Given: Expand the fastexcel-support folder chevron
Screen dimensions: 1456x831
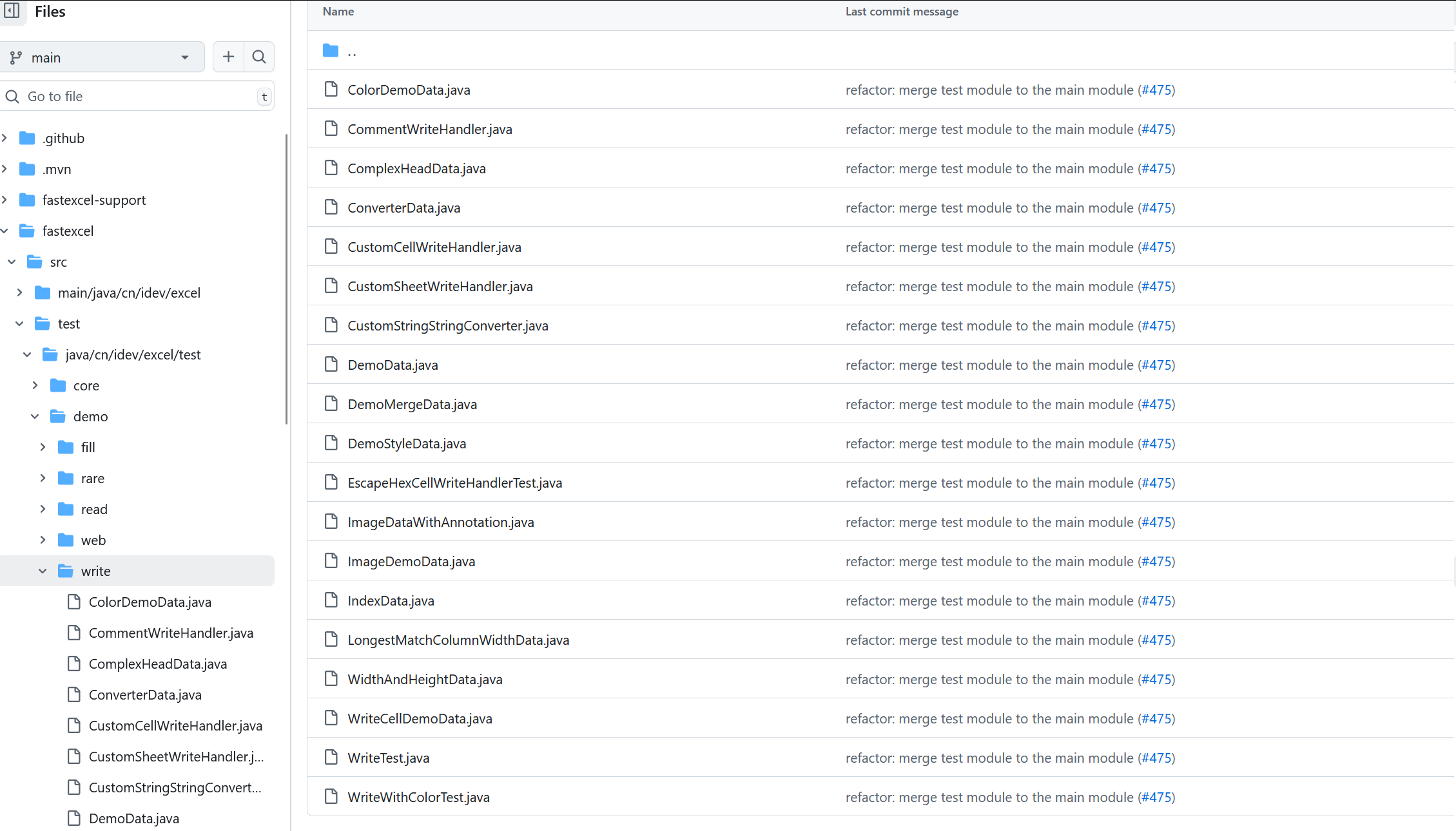Looking at the screenshot, I should pos(5,200).
